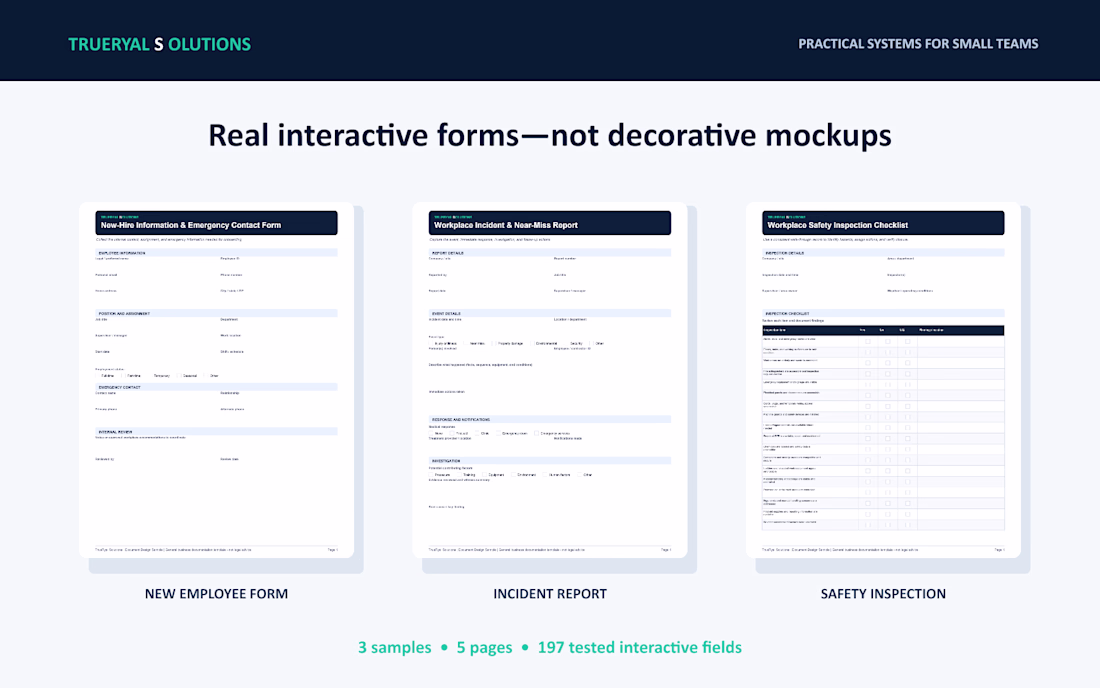Click the 'Real interactive forms' headline
Image resolution: width=1100 pixels, height=688 pixels.
(549, 135)
